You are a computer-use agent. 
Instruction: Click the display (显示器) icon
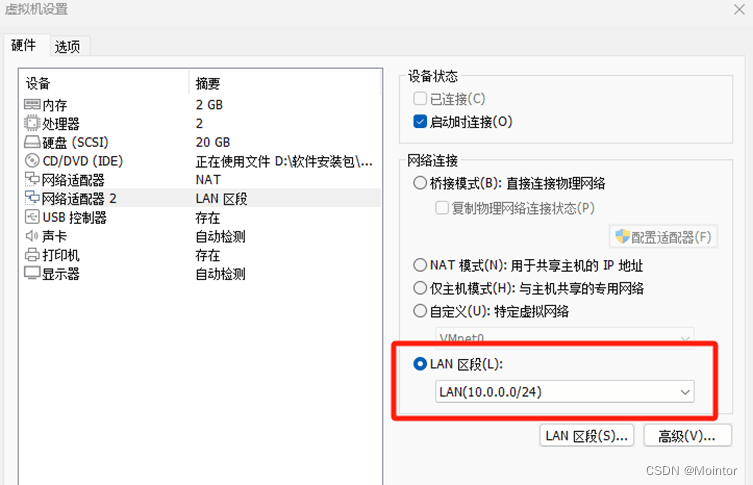[32, 274]
